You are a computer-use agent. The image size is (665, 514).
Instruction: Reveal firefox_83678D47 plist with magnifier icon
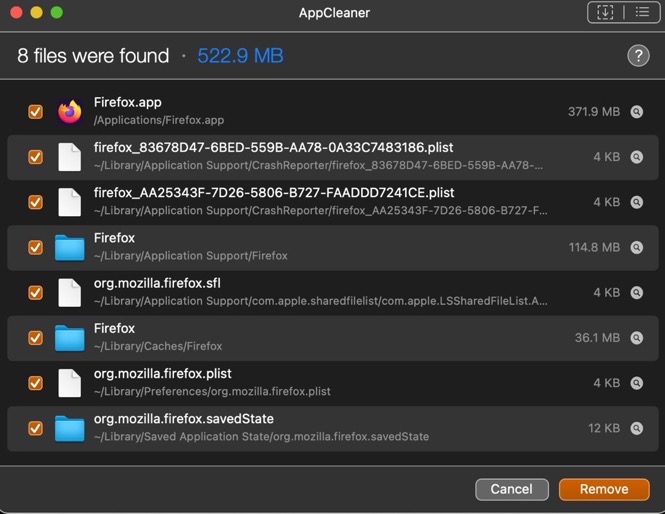[637, 157]
